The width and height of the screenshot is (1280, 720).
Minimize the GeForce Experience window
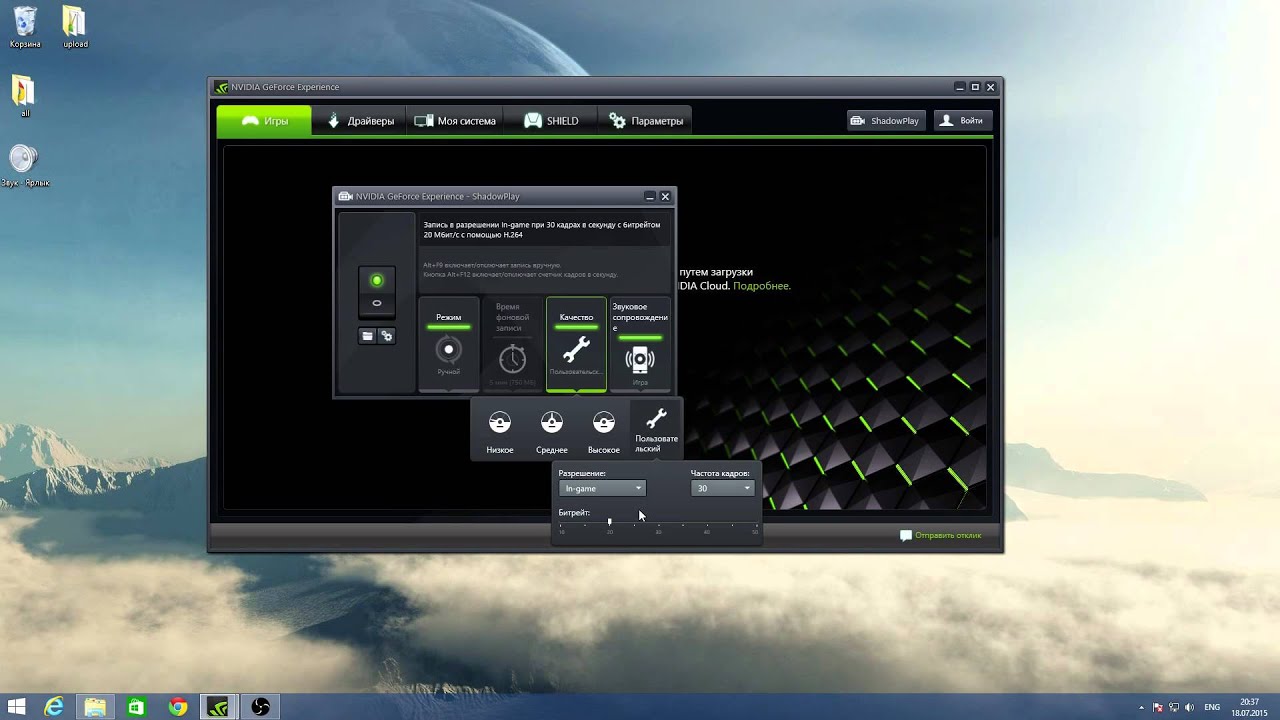point(959,87)
